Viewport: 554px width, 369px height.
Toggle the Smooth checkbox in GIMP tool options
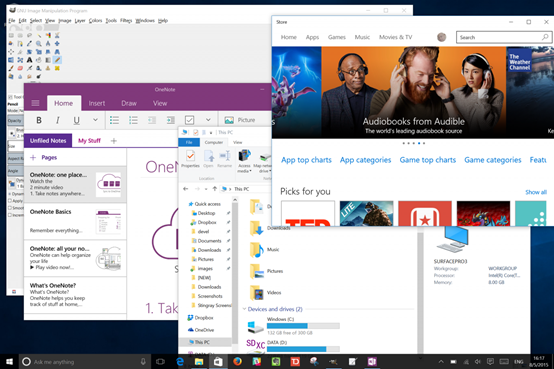pyautogui.click(x=10, y=208)
